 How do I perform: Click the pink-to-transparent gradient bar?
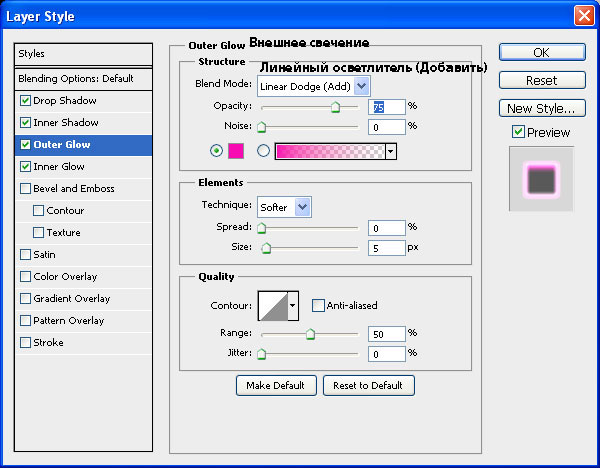(330, 152)
